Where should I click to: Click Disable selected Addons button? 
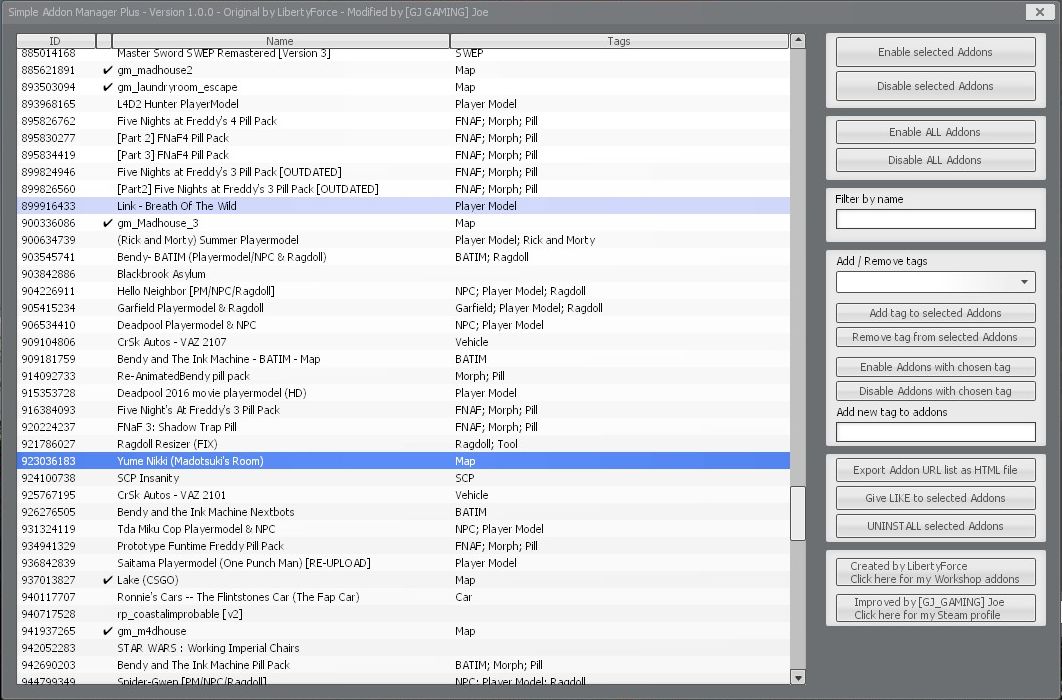[x=935, y=86]
